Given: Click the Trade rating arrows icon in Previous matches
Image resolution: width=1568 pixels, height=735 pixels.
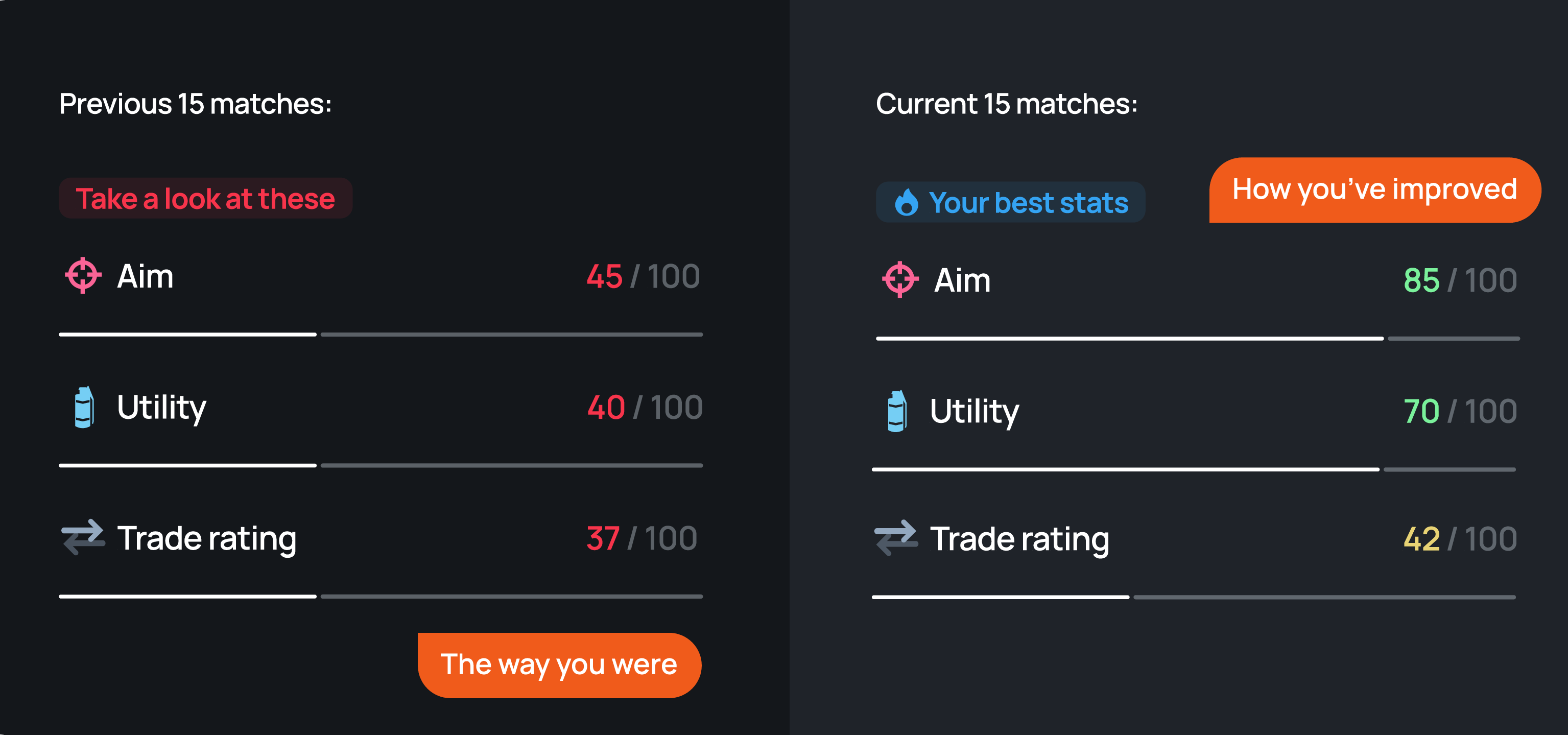Looking at the screenshot, I should tap(83, 537).
